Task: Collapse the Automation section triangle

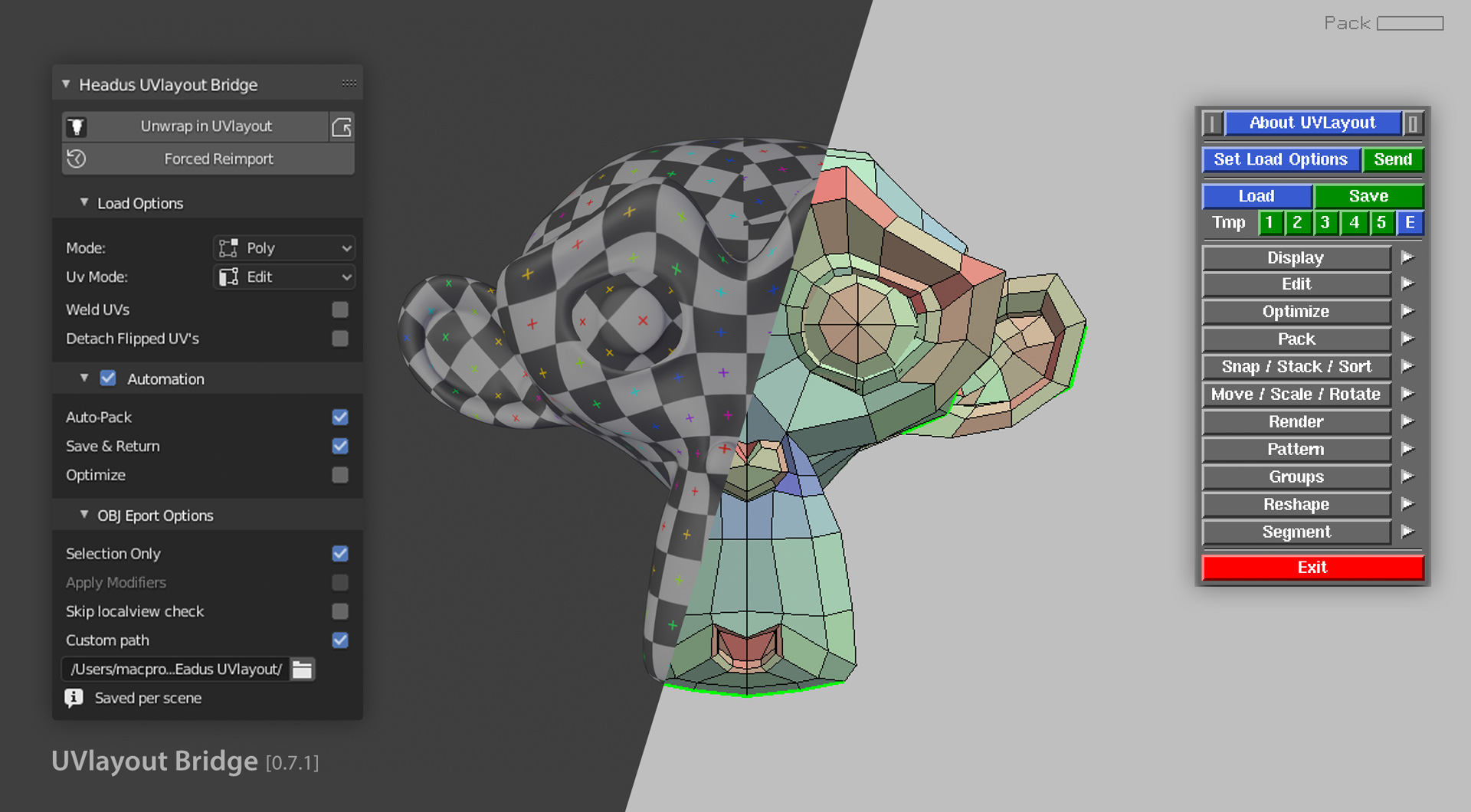Action: 84,378
